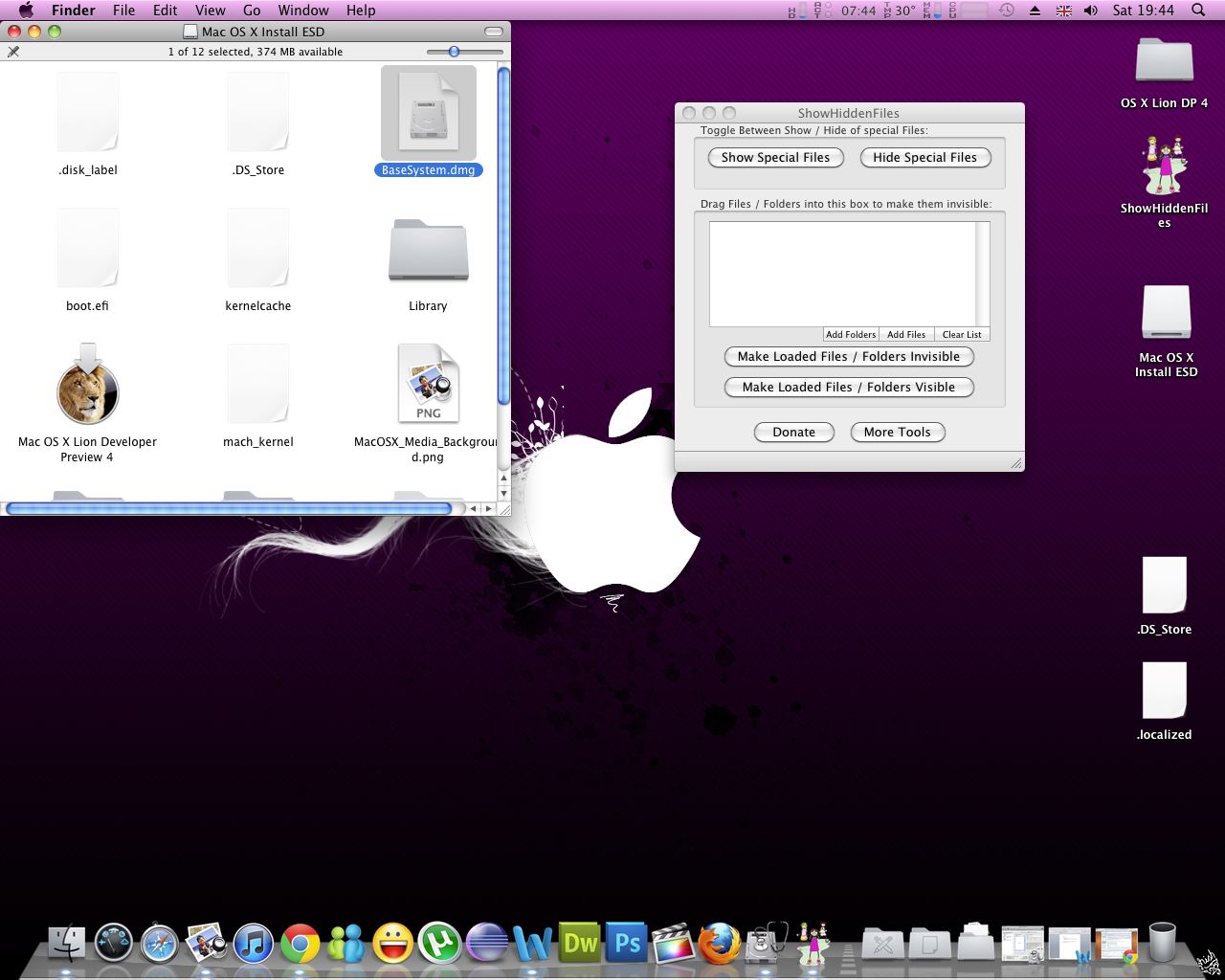Image resolution: width=1225 pixels, height=980 pixels.
Task: Launch Dashboard from the dock
Action: coord(113,944)
